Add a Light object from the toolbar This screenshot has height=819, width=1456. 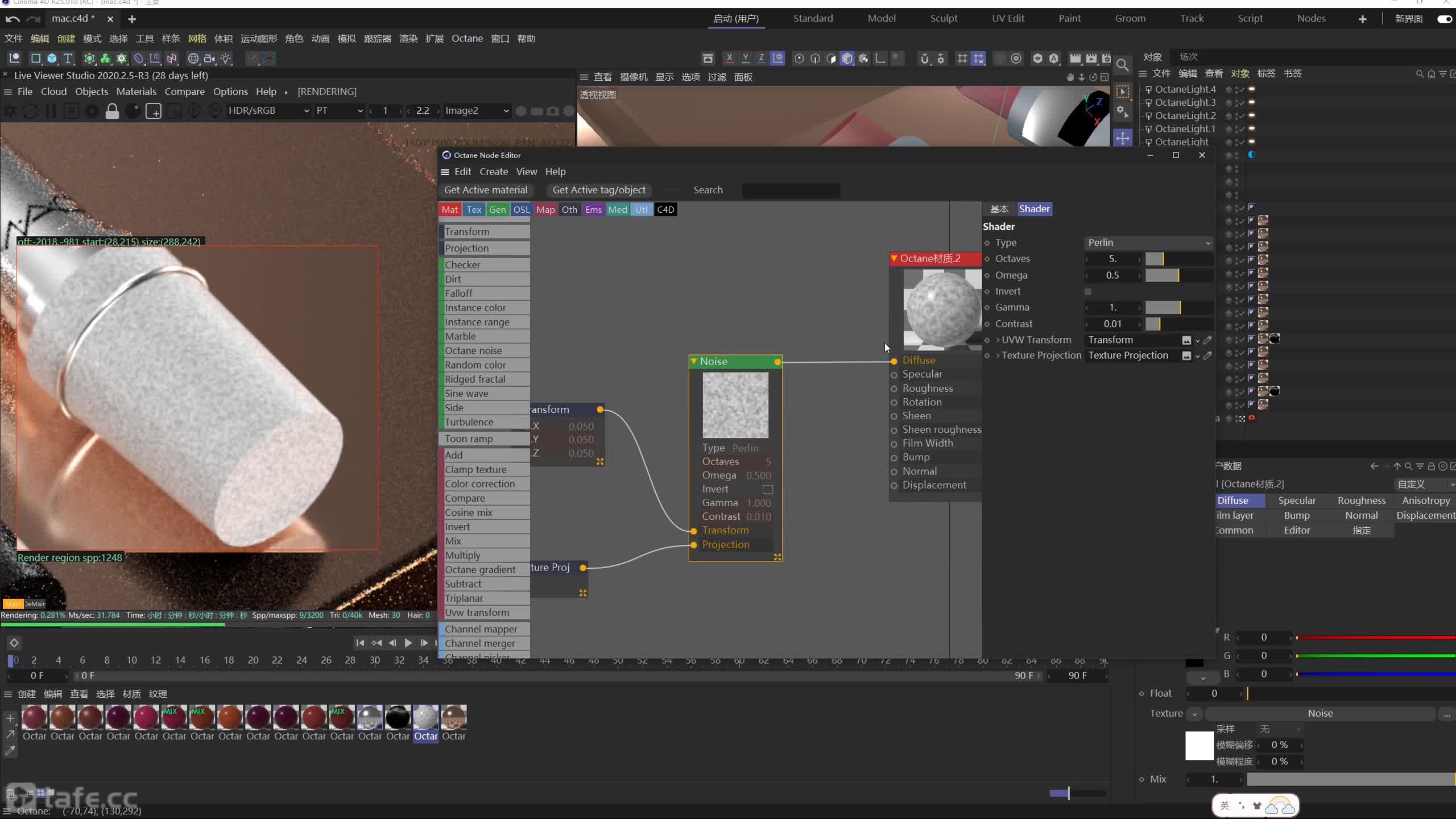(226, 59)
